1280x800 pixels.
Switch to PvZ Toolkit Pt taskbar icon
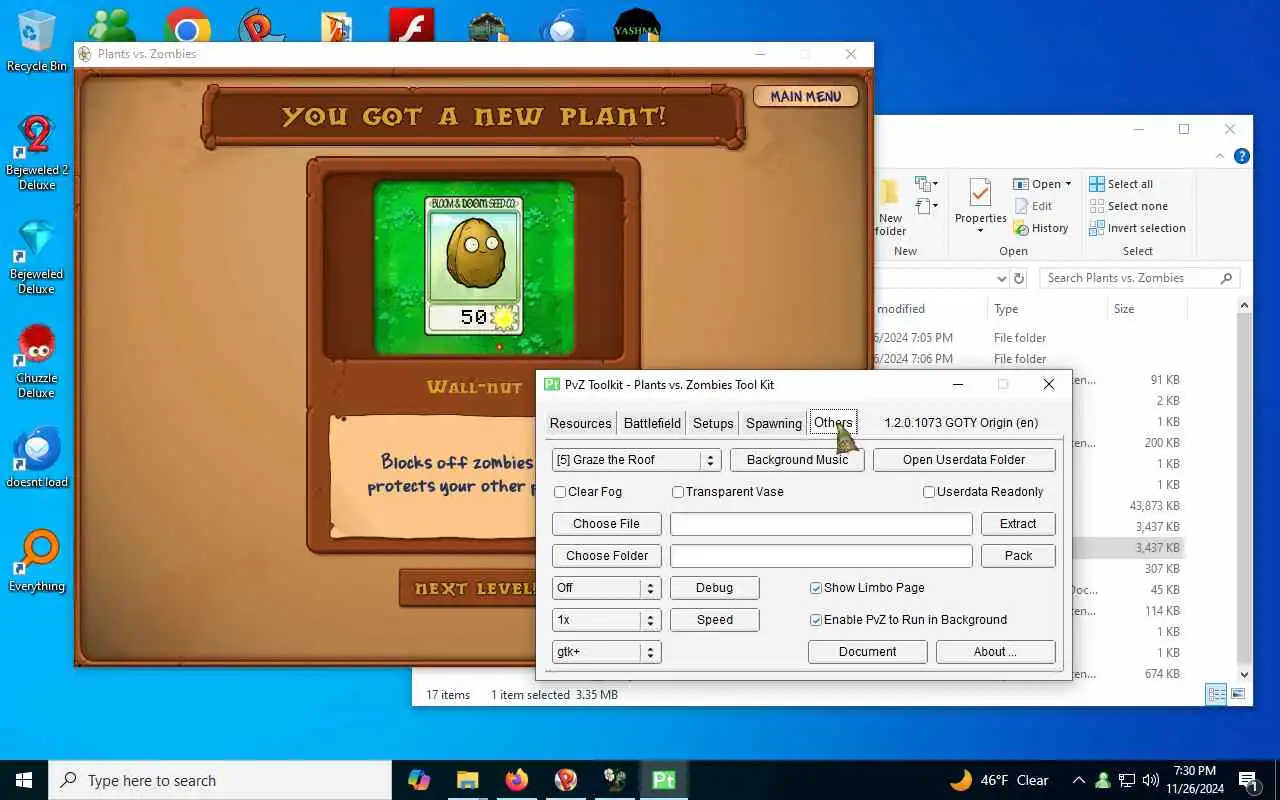click(664, 780)
